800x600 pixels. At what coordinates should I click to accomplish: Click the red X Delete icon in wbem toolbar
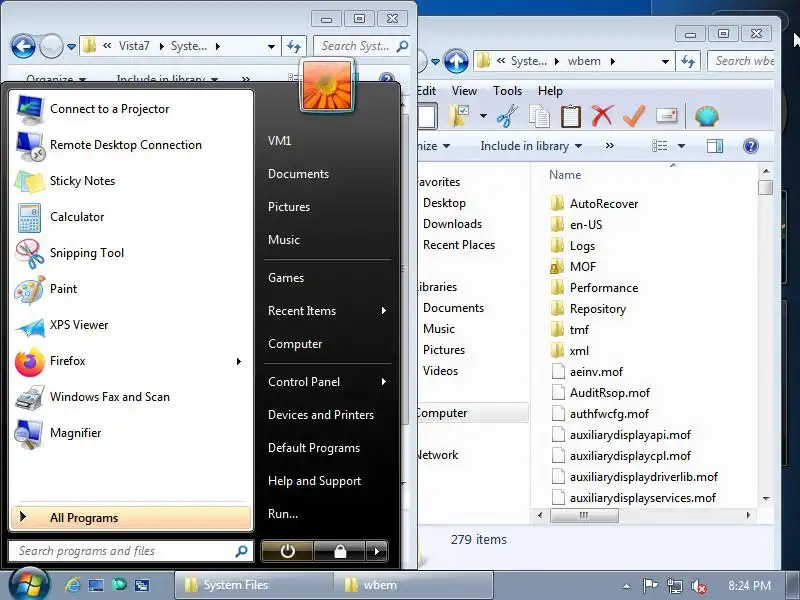602,116
